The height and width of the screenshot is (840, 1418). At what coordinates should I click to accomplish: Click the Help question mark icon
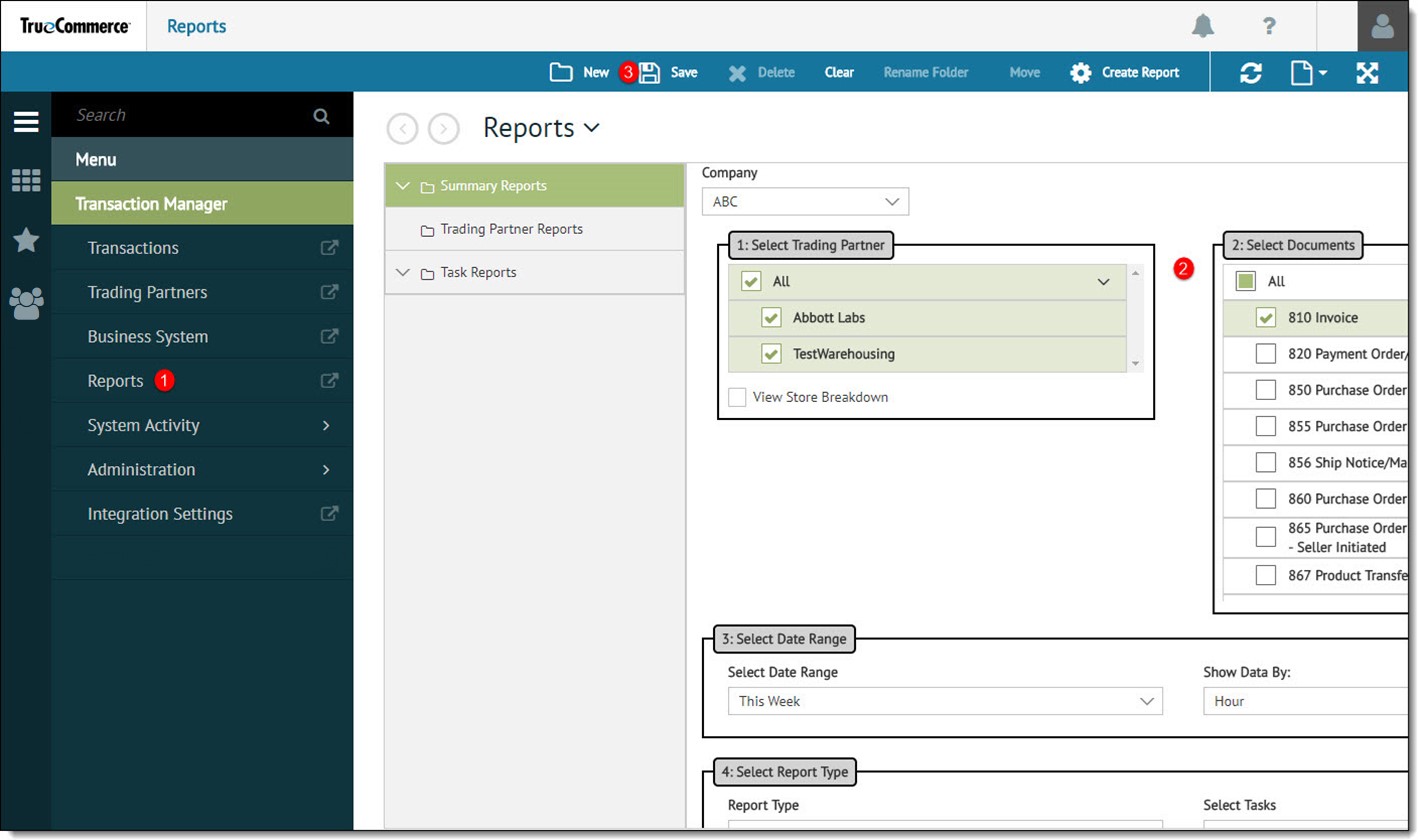point(1268,26)
